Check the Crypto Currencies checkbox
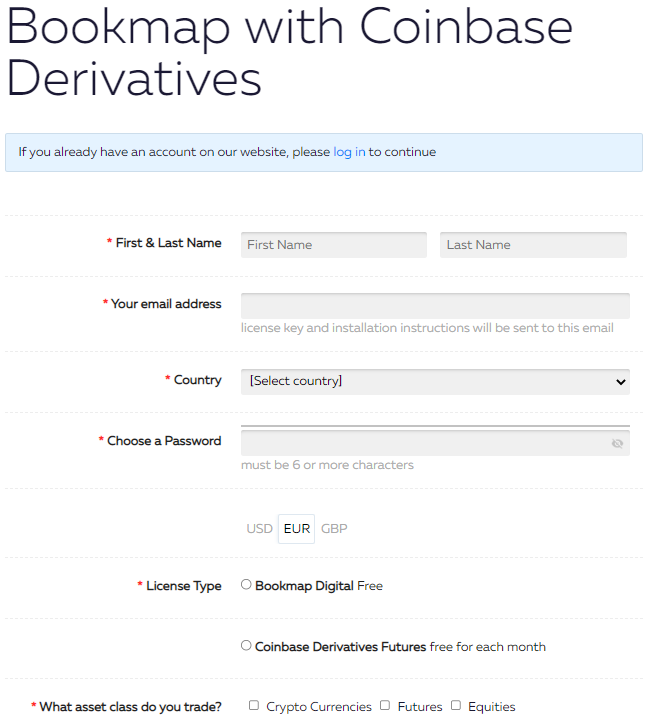Viewport: 655px width, 718px height. pos(254,705)
